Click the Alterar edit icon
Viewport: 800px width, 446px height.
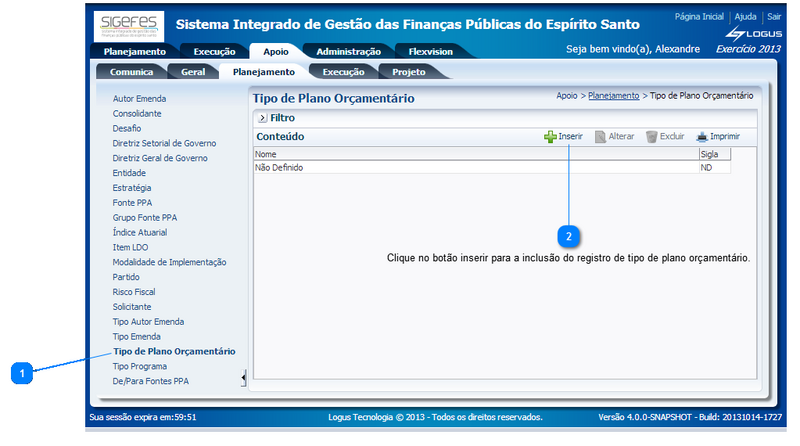(601, 136)
